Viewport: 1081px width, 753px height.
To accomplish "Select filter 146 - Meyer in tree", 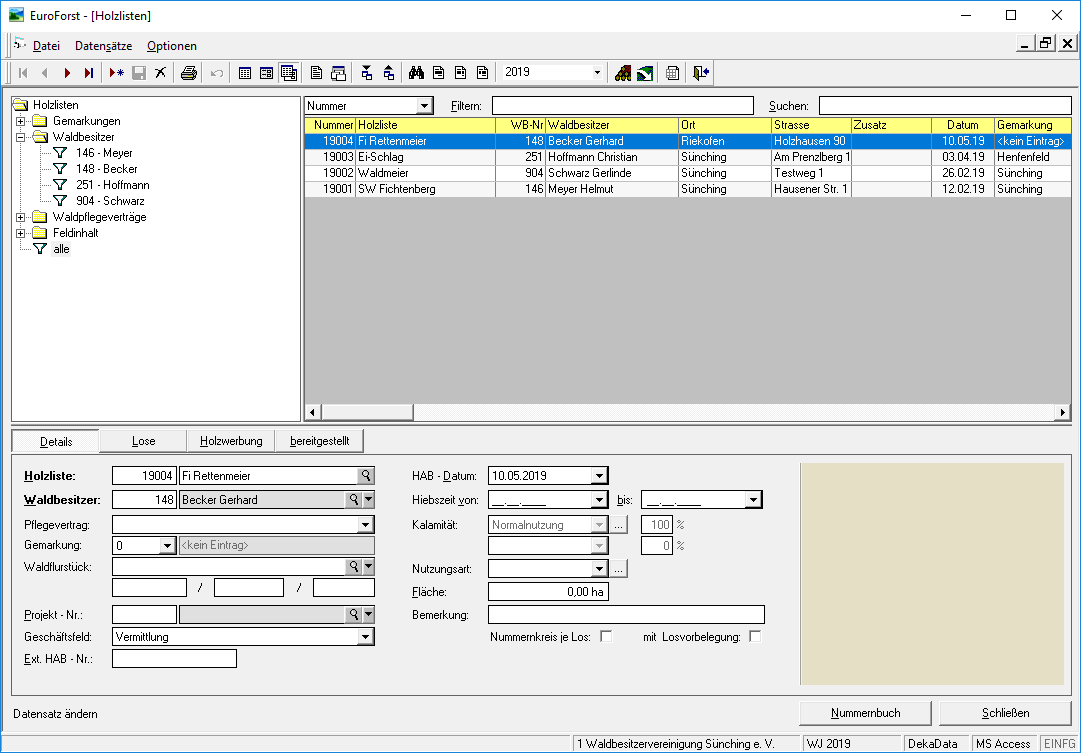I will point(103,153).
